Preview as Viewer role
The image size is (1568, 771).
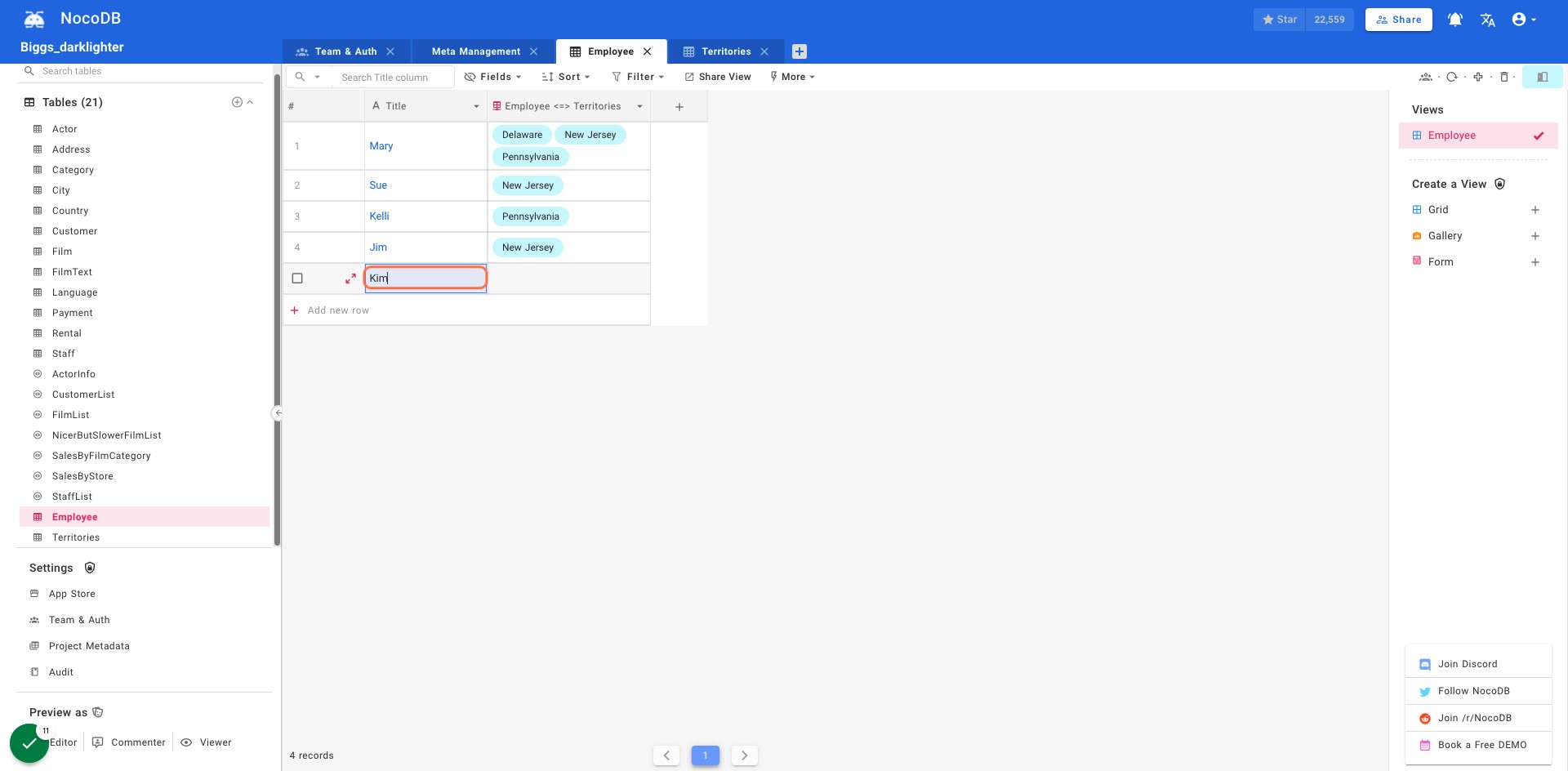pyautogui.click(x=206, y=742)
